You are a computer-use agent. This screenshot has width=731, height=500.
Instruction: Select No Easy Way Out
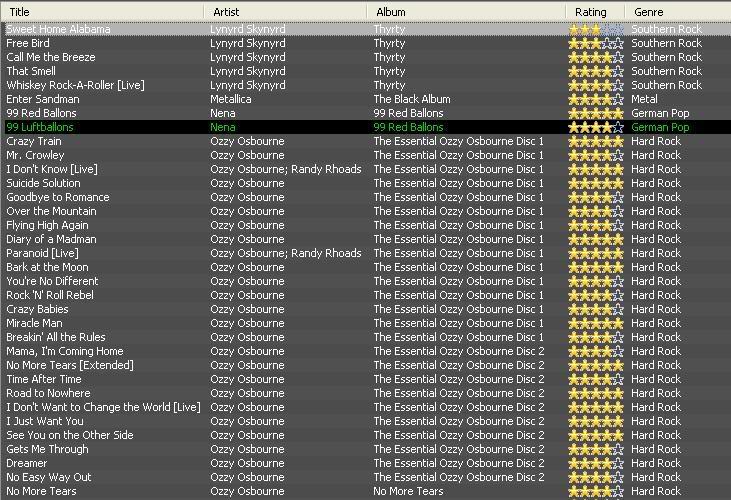48,477
